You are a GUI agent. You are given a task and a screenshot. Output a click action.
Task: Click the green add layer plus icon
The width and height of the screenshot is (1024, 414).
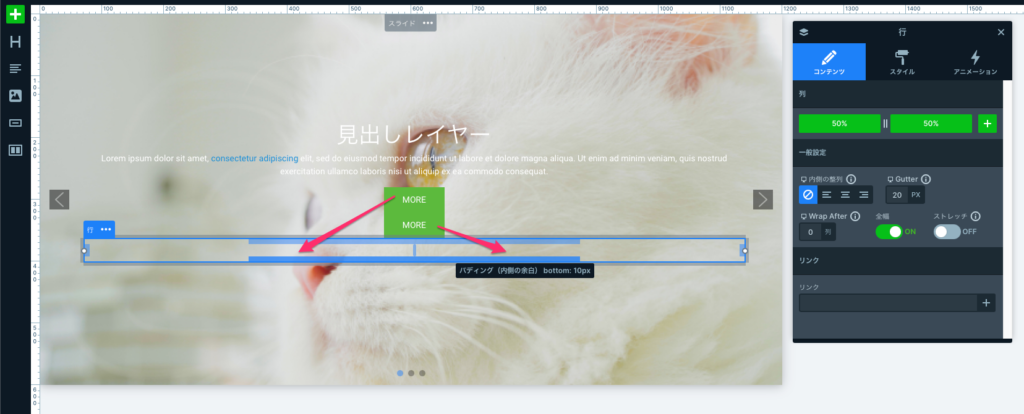click(x=15, y=14)
